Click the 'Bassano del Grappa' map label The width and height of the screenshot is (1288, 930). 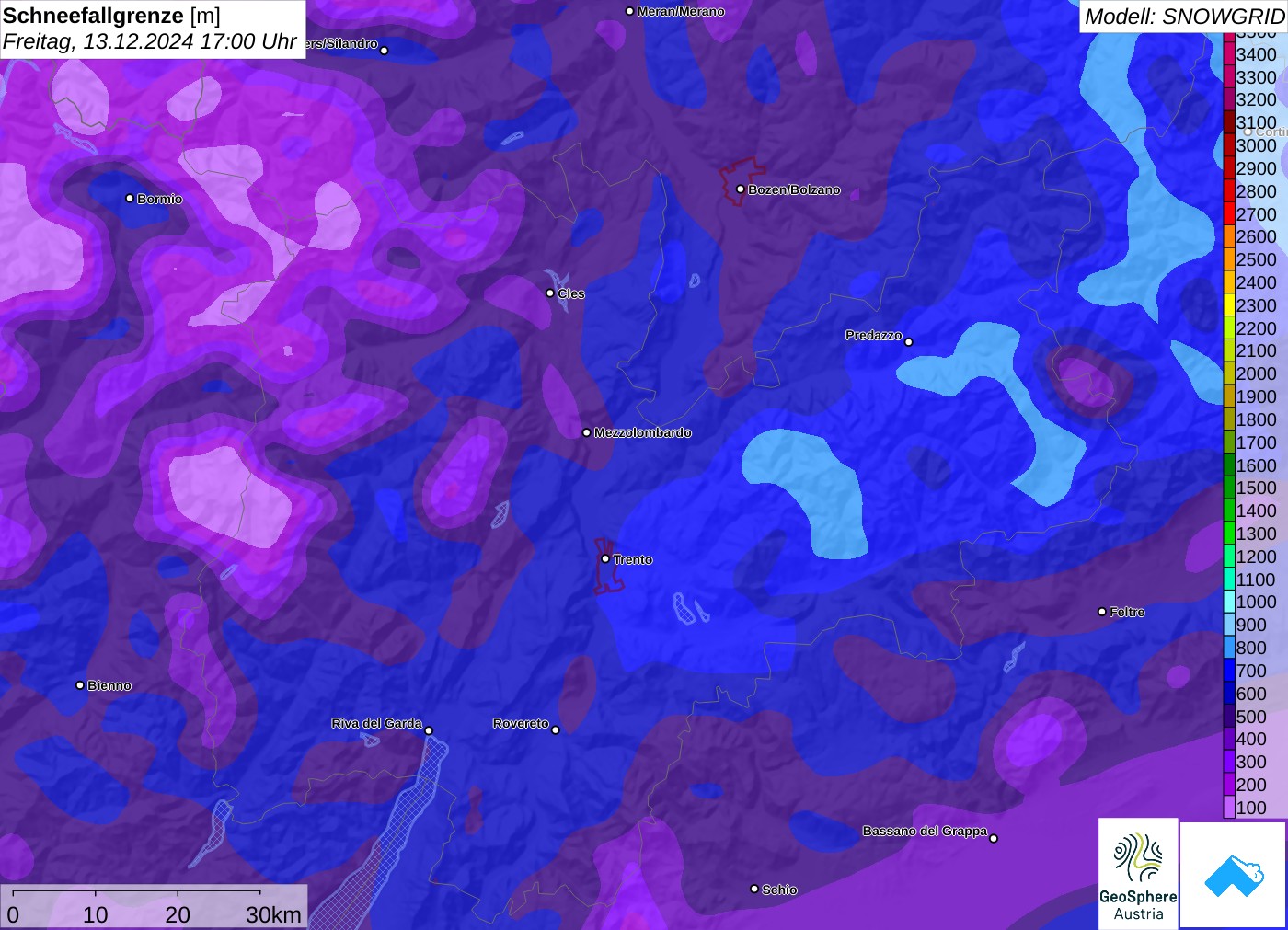[x=925, y=831]
